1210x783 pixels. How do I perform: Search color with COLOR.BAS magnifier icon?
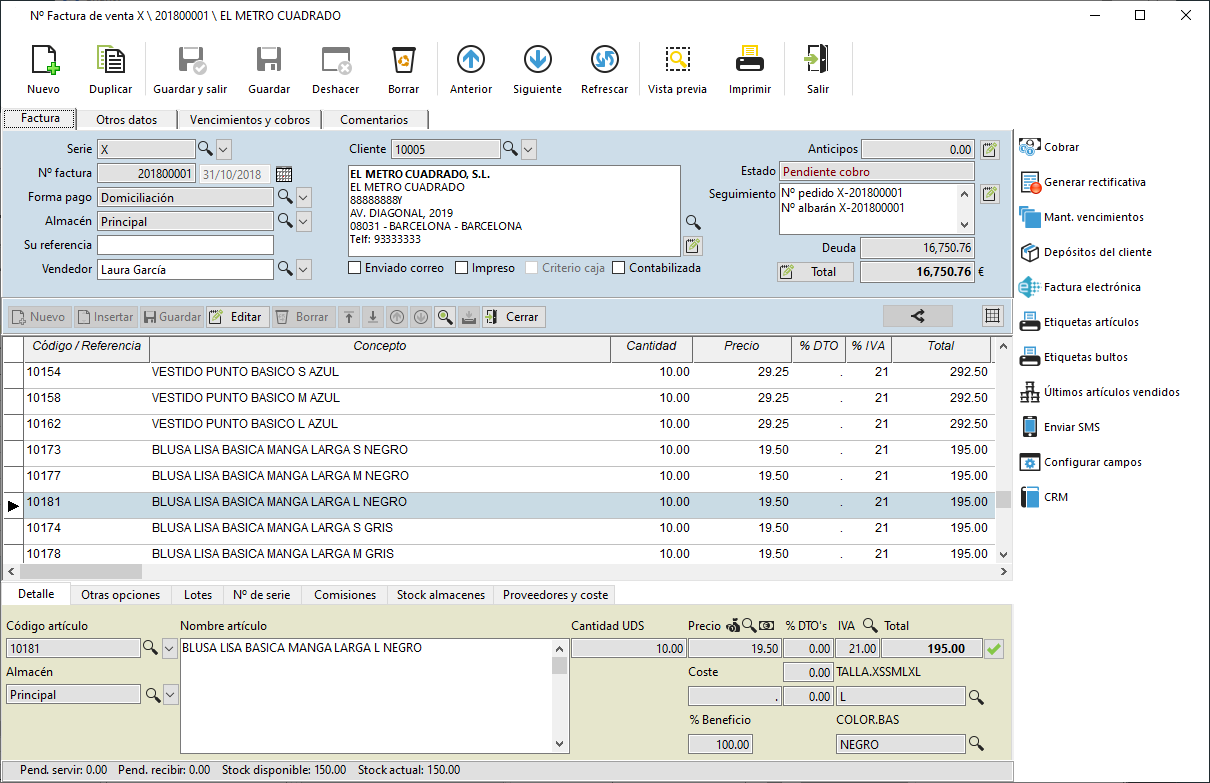click(x=976, y=744)
